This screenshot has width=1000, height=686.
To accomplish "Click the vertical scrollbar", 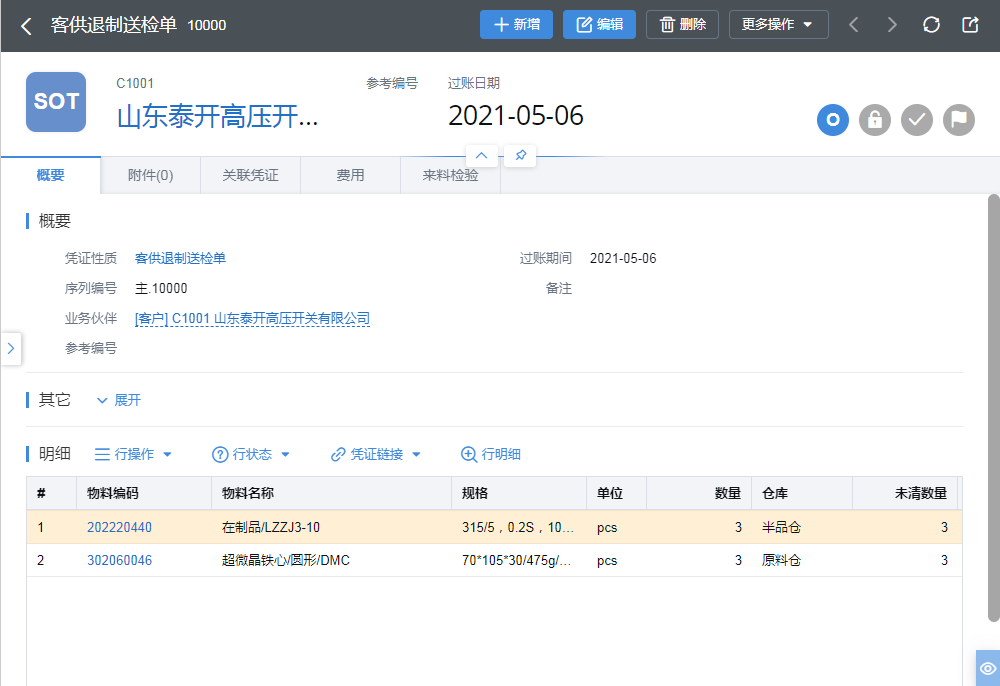I will pyautogui.click(x=994, y=408).
